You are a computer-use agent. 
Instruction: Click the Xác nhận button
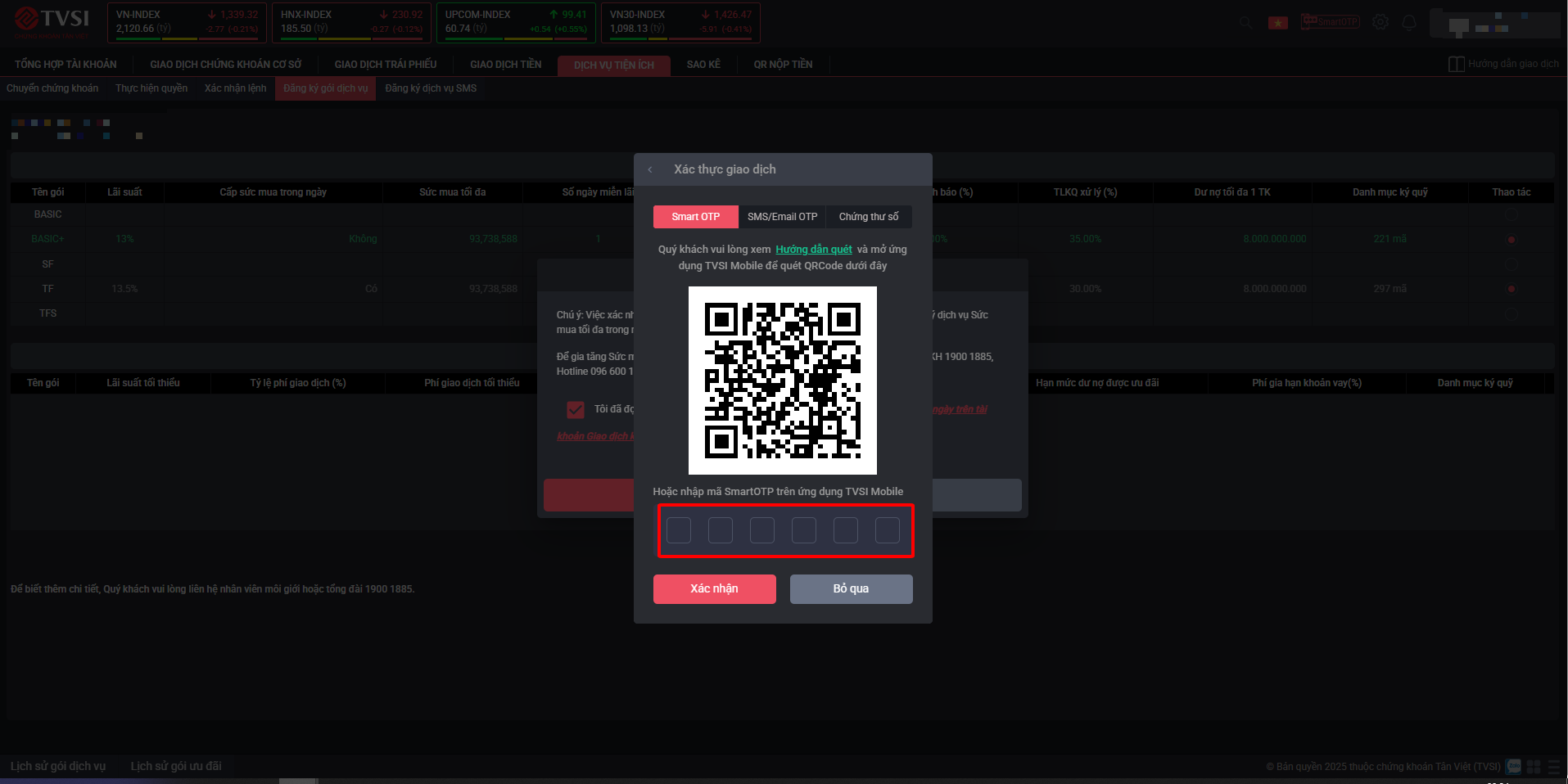[x=714, y=589]
